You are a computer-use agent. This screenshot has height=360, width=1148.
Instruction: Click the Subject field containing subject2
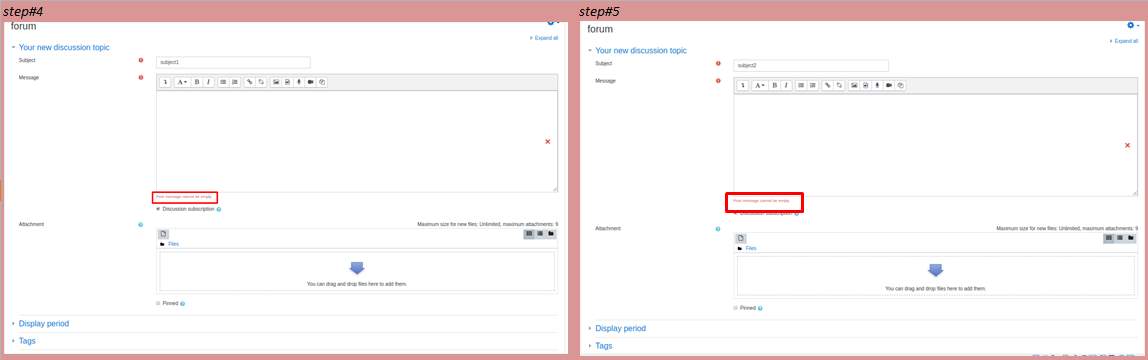click(811, 66)
